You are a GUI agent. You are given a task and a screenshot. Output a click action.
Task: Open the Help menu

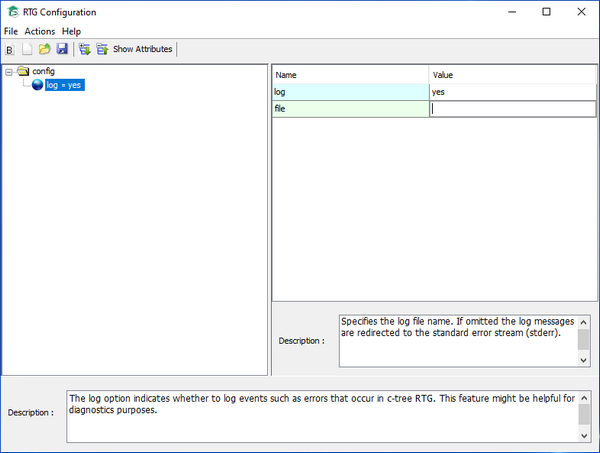tap(71, 31)
